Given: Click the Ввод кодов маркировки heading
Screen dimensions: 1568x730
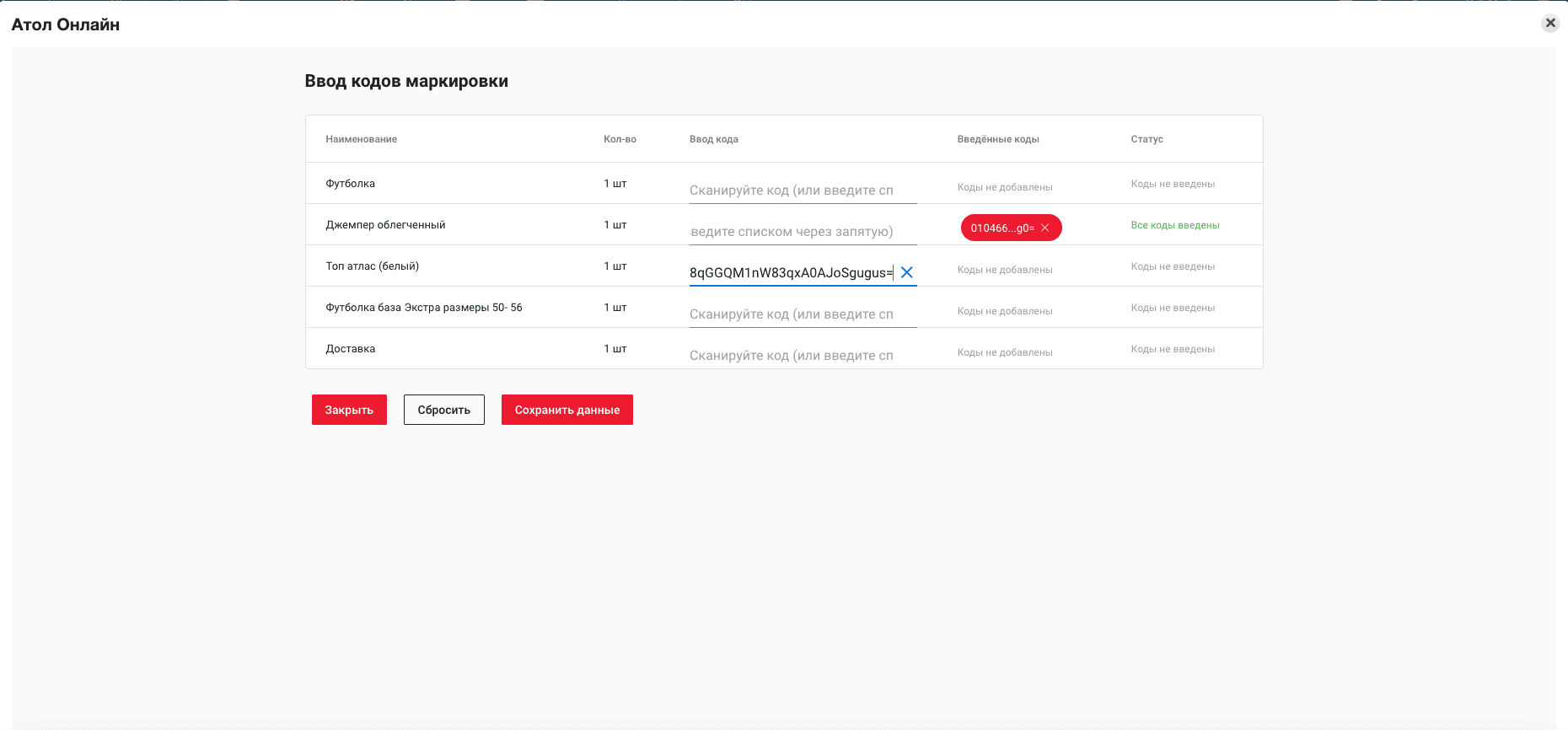Looking at the screenshot, I should [406, 81].
